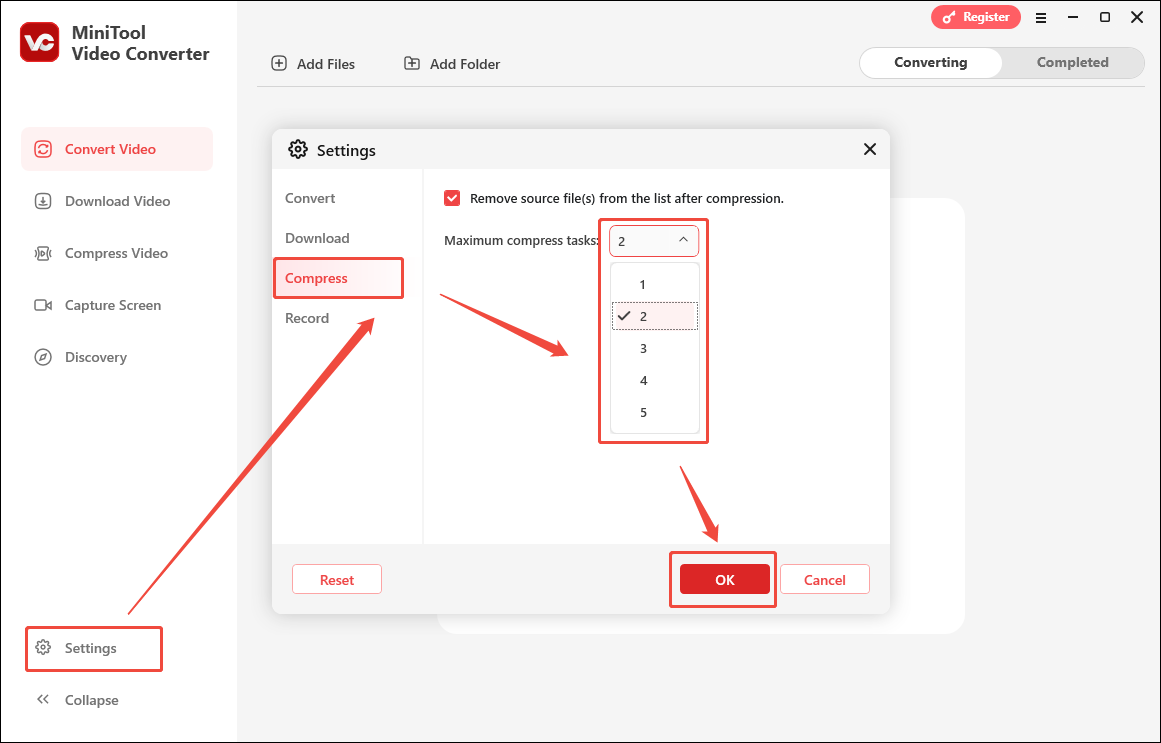The height and width of the screenshot is (743, 1161).
Task: Select the Compress Video sidebar icon
Action: click(x=42, y=253)
